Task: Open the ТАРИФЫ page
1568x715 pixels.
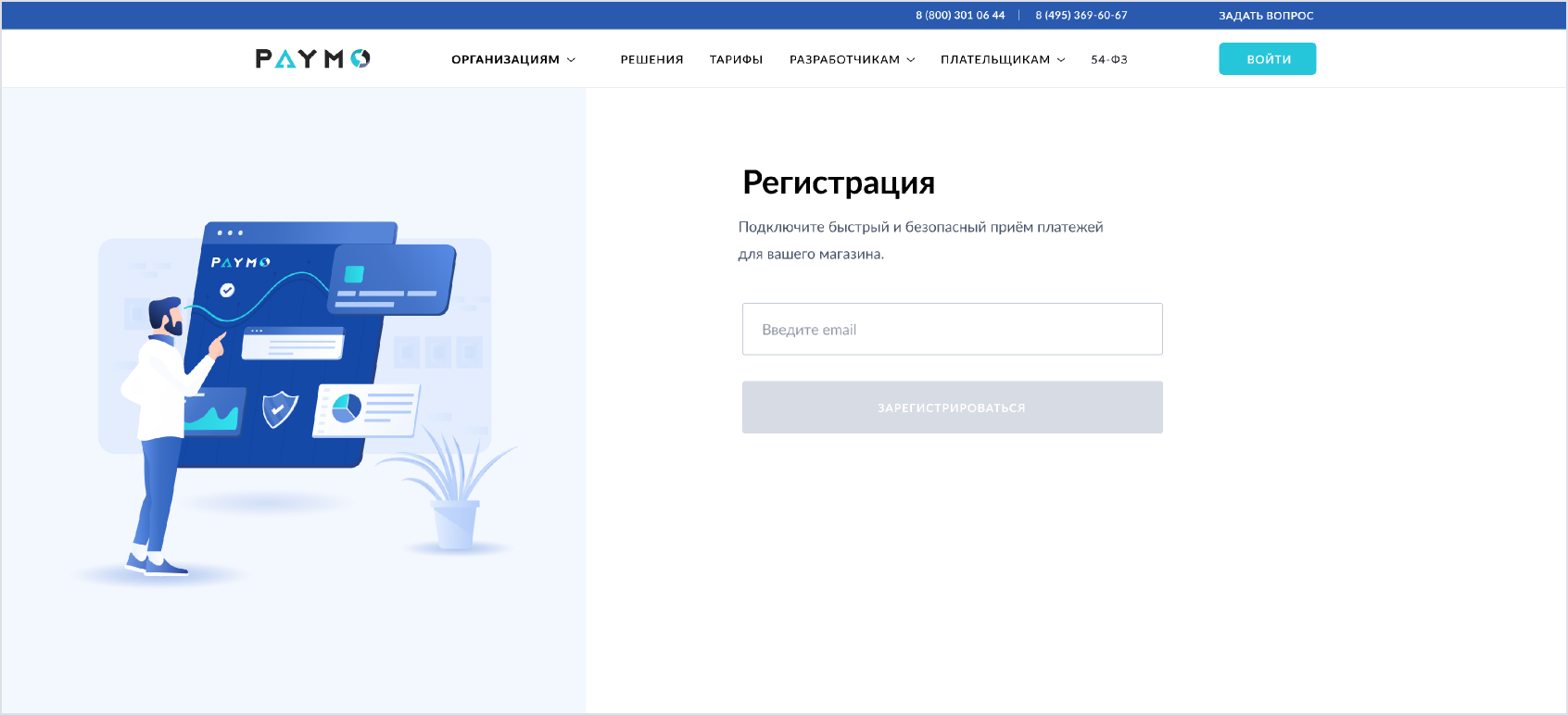Action: pyautogui.click(x=736, y=59)
